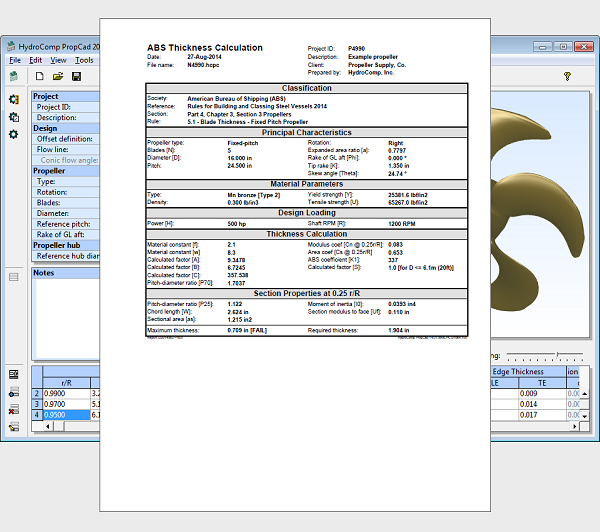
Task: Click the Open folder icon
Action: coord(58,76)
